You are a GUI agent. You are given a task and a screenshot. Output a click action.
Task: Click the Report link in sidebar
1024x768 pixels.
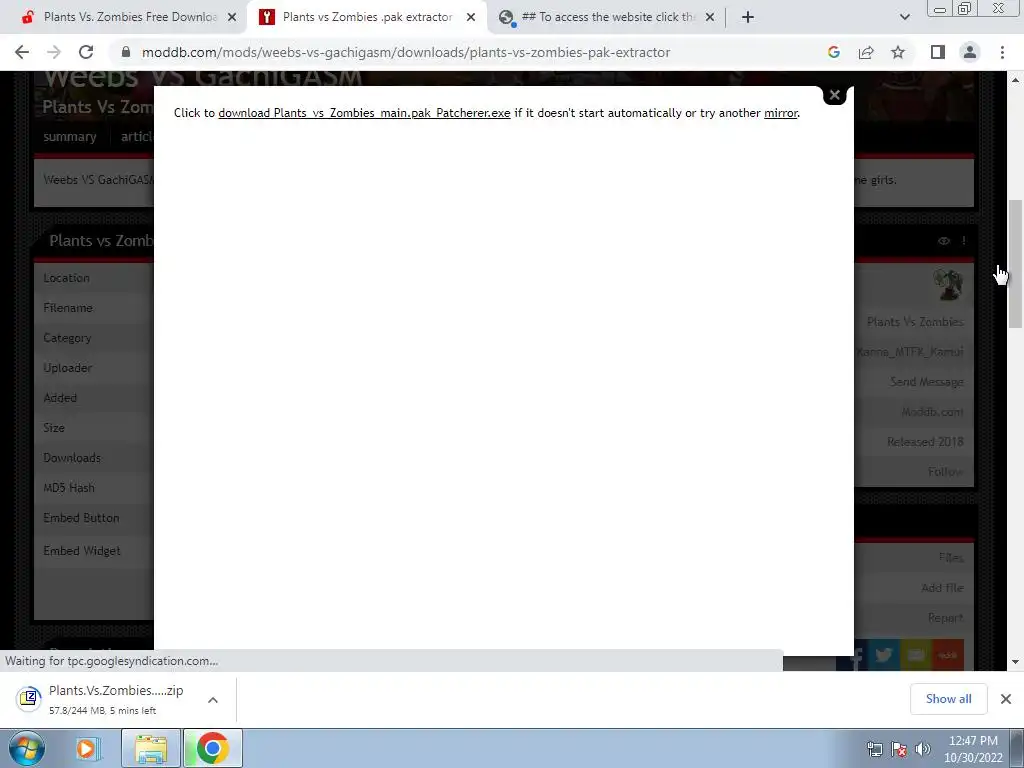(x=946, y=618)
